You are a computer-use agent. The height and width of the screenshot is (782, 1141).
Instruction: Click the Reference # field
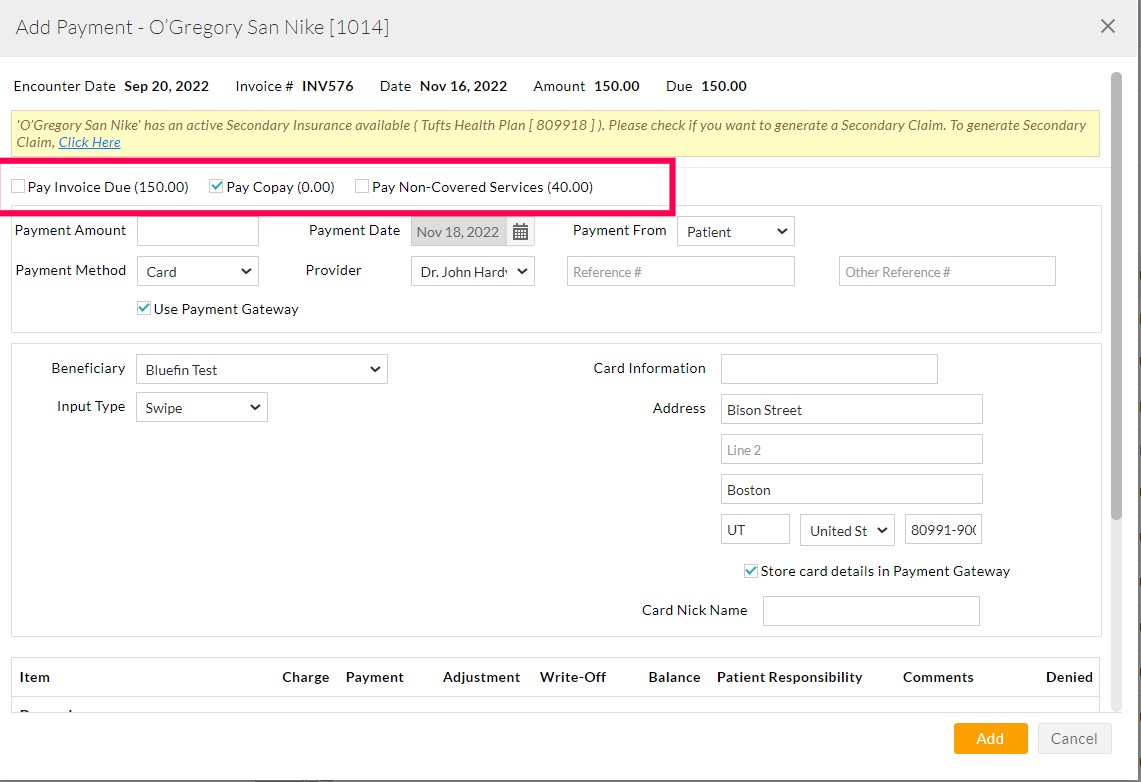point(680,270)
